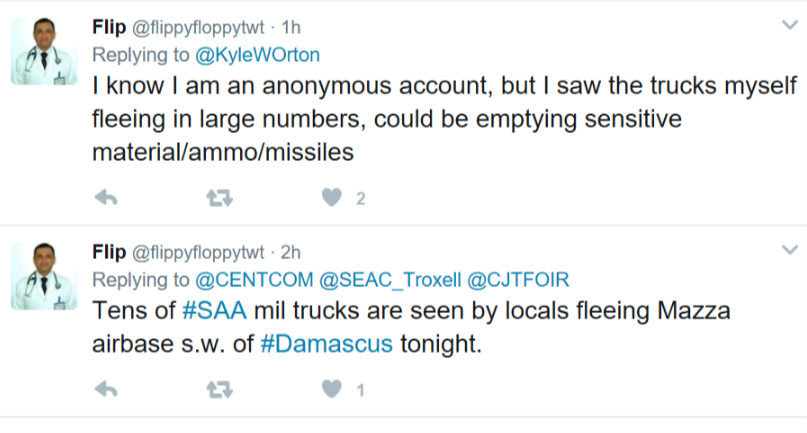Like the tweet mentioning #Damascus
Viewport: 807px width, 433px height.
coord(332,389)
